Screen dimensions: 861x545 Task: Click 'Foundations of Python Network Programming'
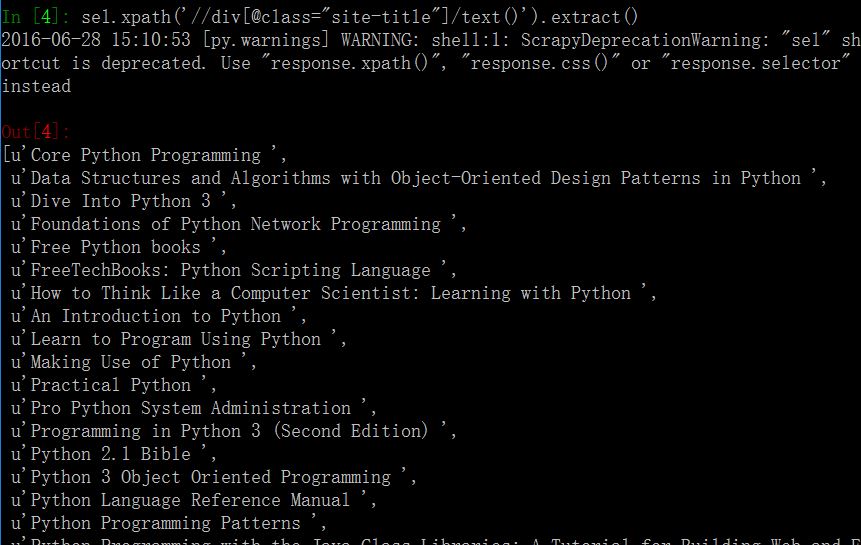pos(236,224)
